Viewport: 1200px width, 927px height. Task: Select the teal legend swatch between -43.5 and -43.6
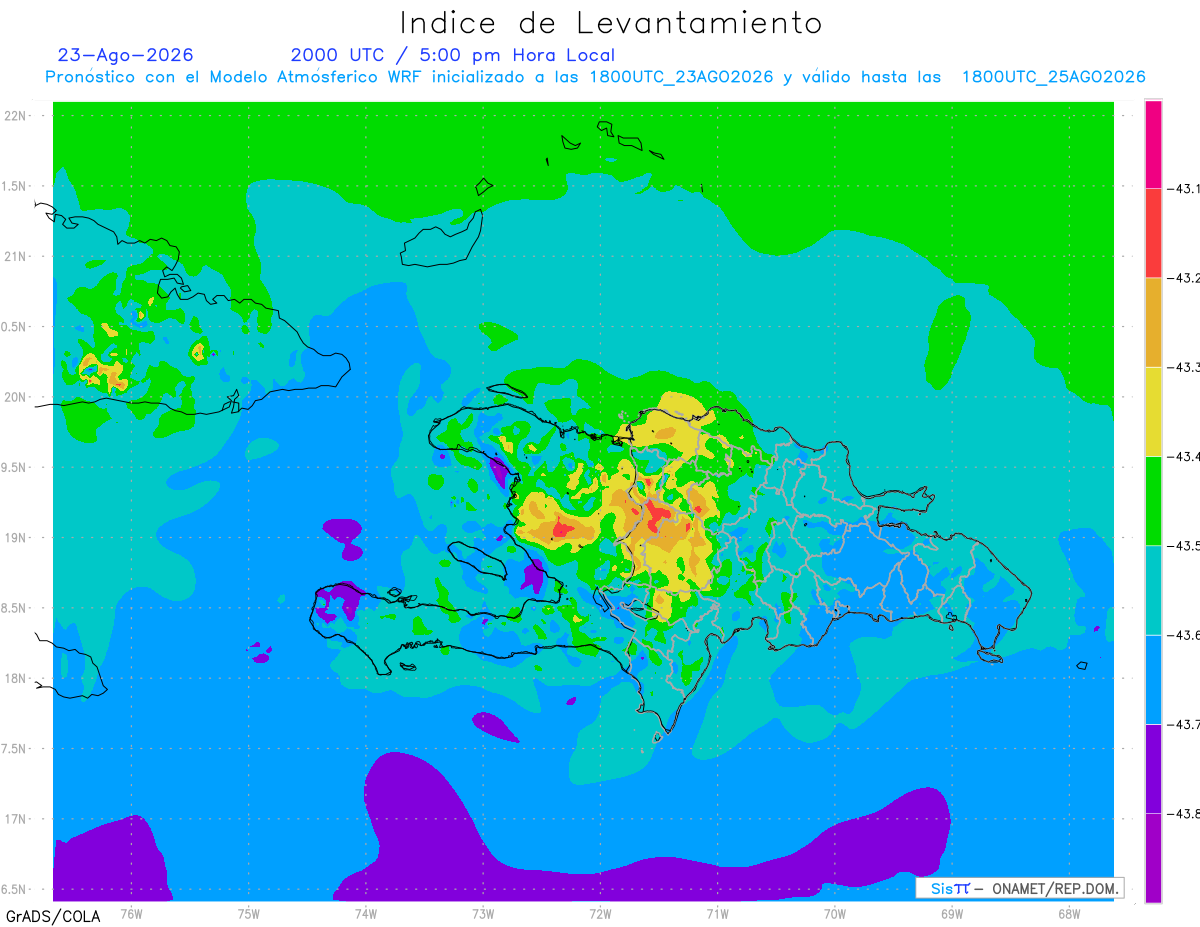point(1153,590)
